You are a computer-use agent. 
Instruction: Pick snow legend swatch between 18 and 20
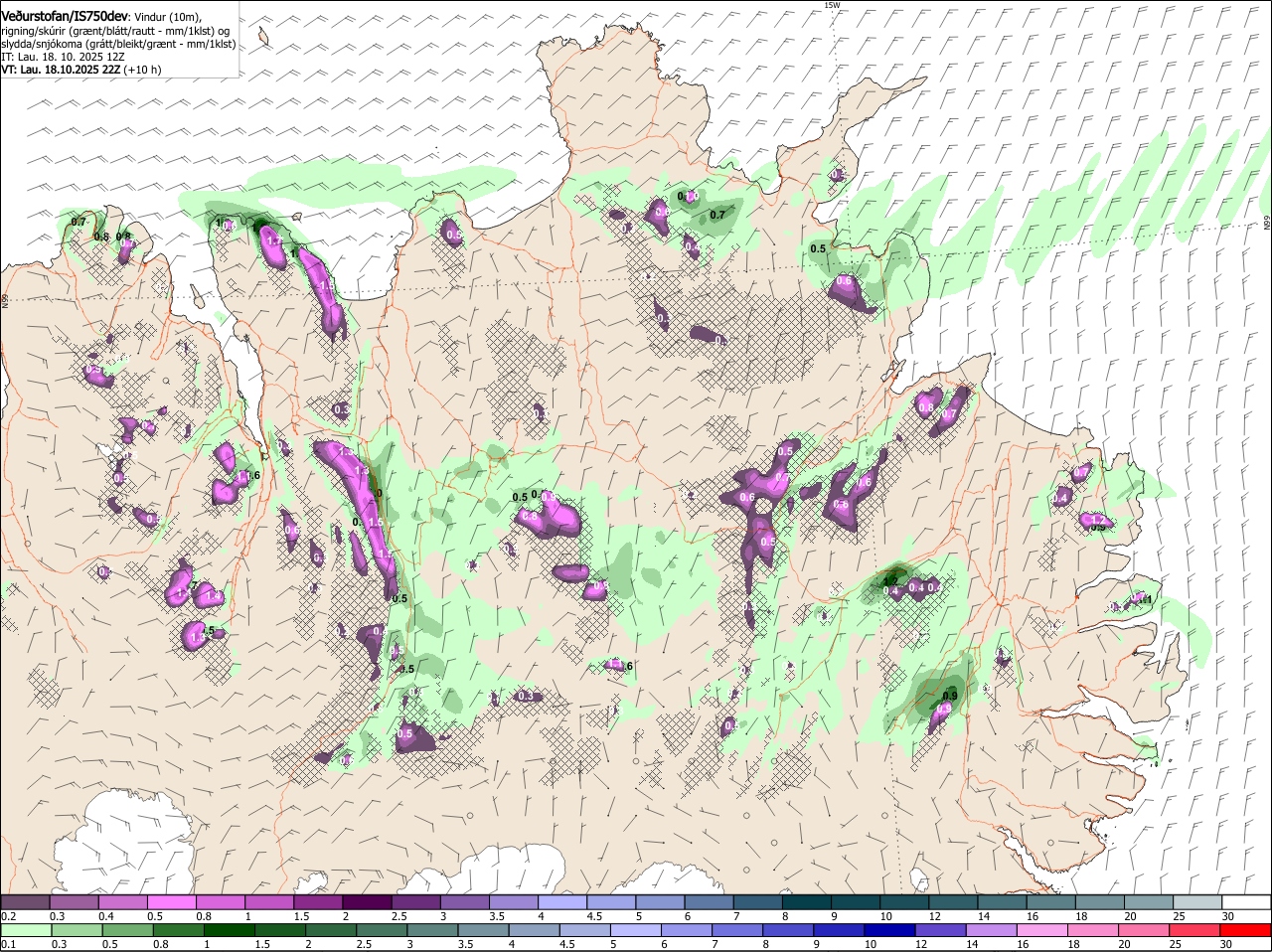1100,902
